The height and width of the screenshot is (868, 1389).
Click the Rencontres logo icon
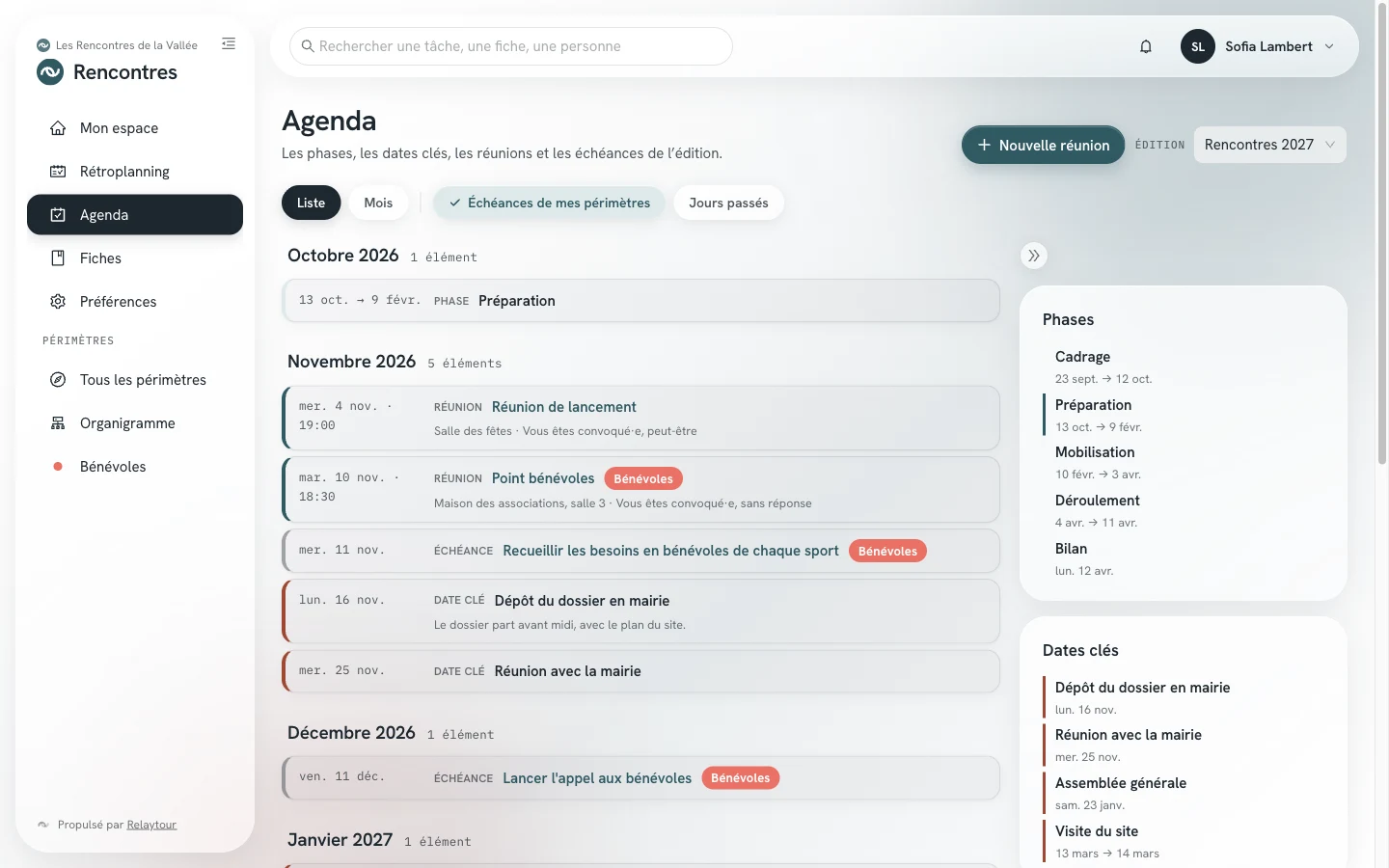click(50, 72)
